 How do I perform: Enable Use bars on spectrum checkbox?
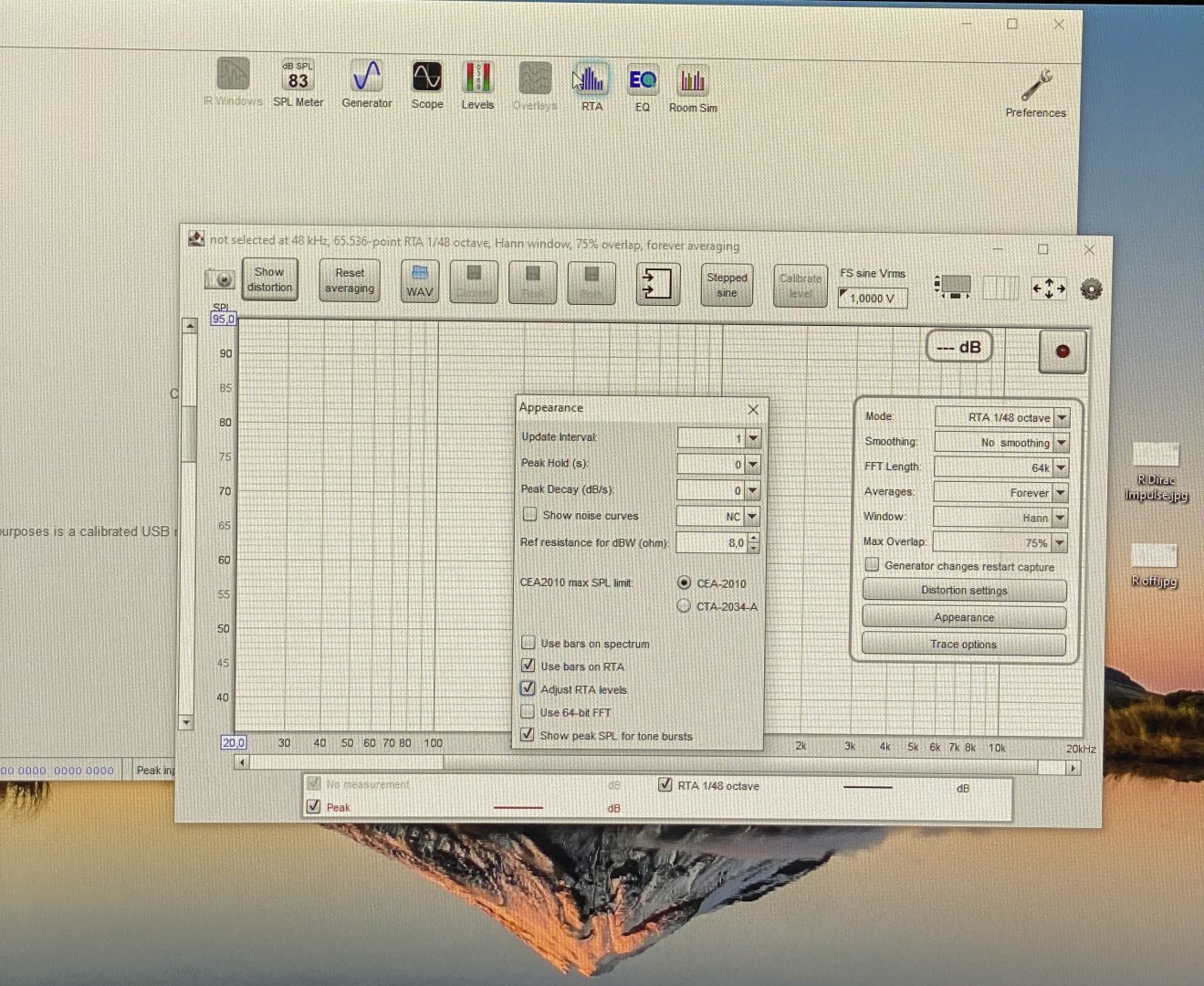coord(528,643)
